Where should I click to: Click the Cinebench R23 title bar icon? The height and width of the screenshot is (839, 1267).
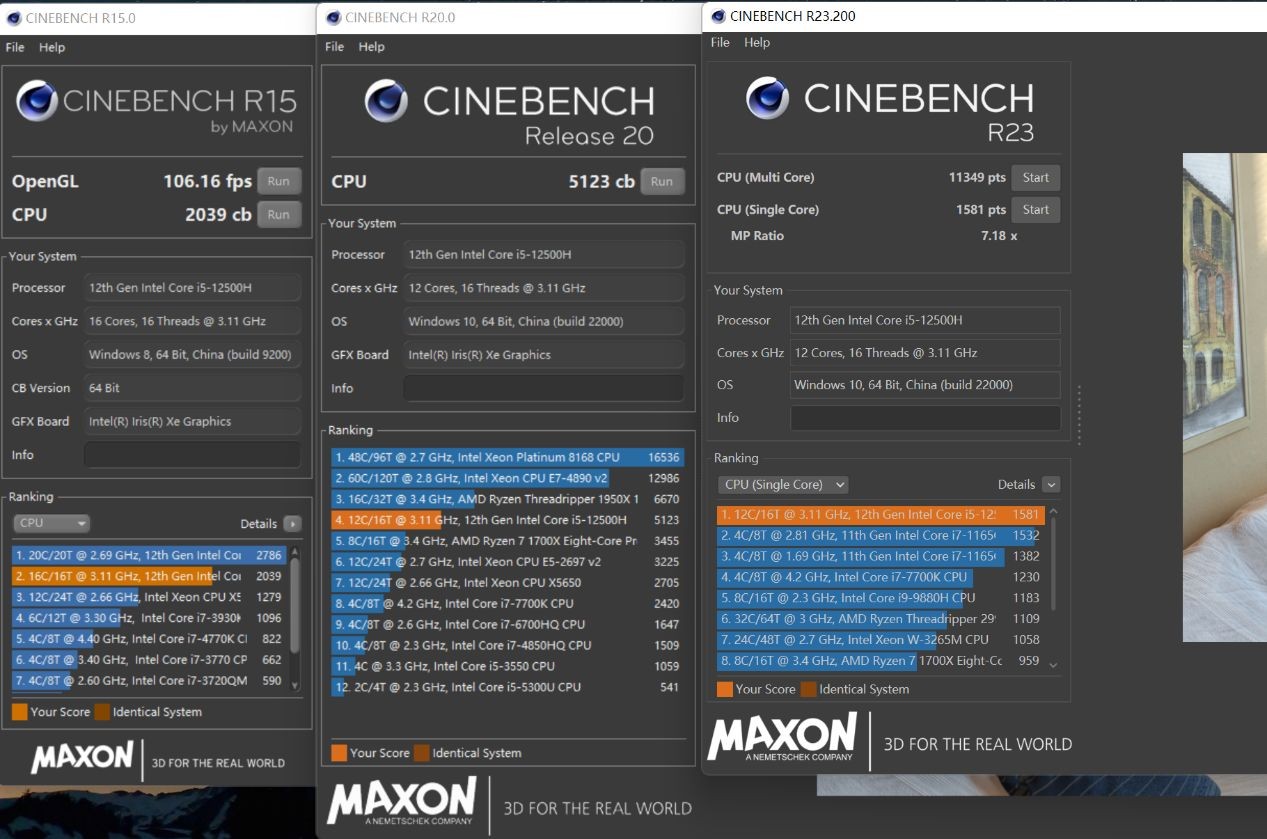pos(717,16)
